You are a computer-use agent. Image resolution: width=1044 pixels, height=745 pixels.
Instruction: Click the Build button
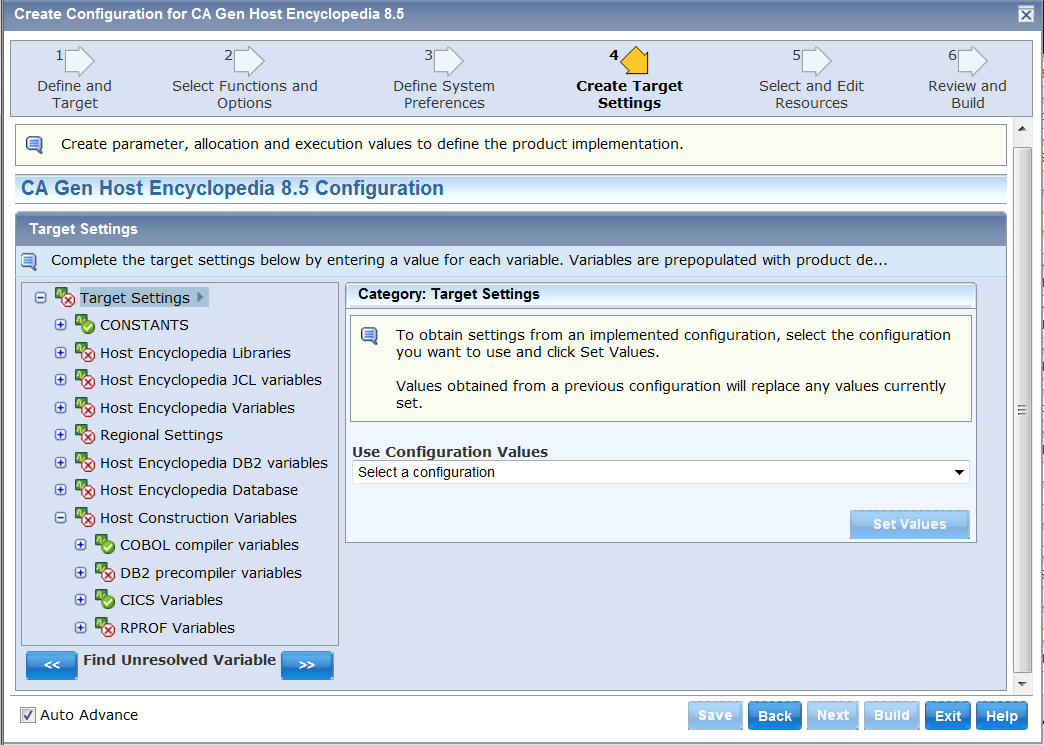[x=892, y=716]
